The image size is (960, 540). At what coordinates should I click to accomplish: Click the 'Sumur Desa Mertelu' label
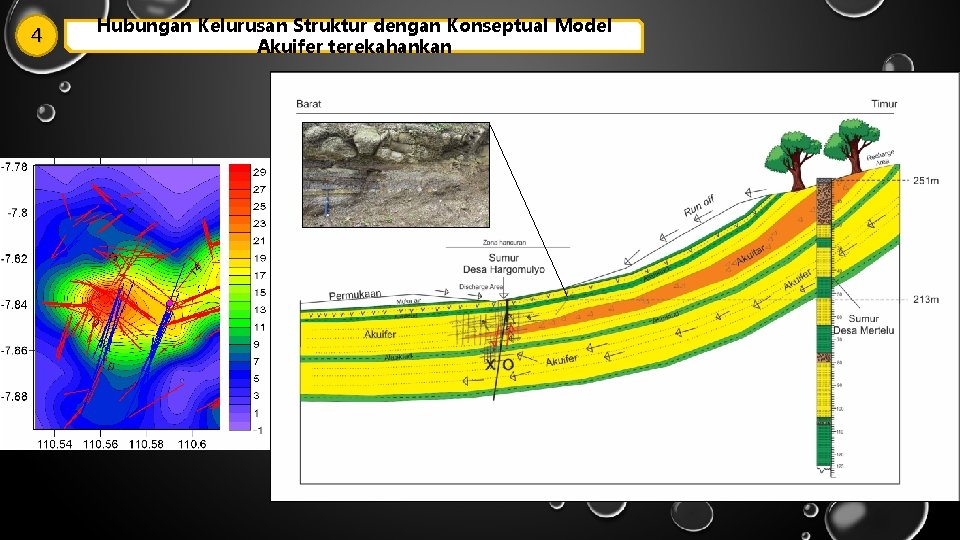pyautogui.click(x=863, y=324)
